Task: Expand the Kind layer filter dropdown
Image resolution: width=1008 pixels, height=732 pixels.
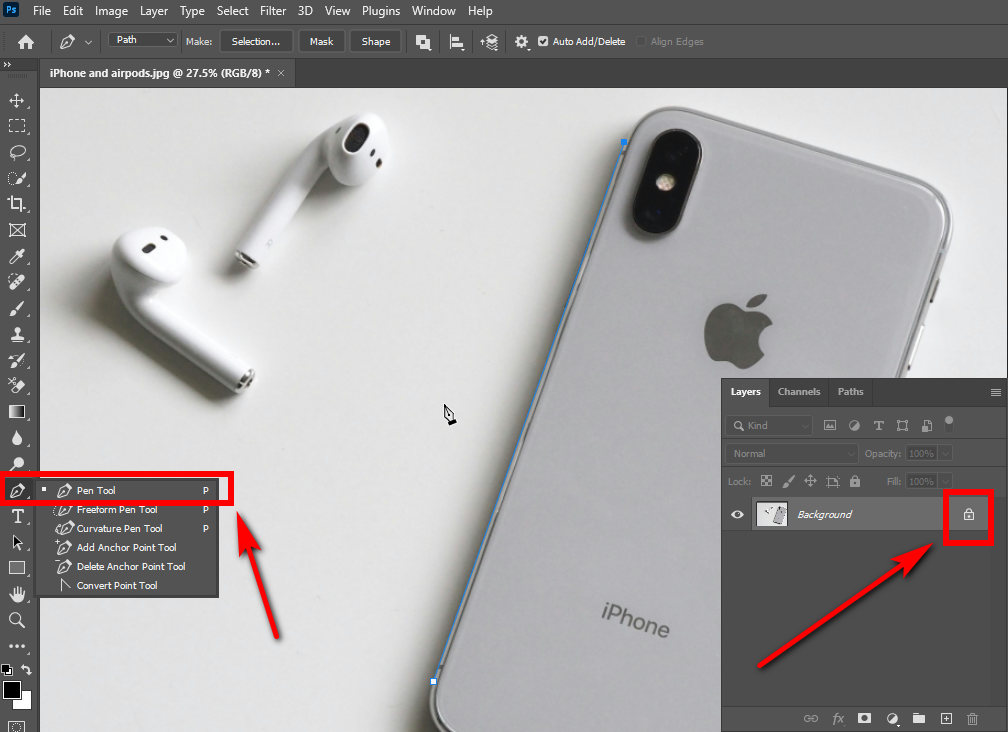Action: pyautogui.click(x=771, y=426)
